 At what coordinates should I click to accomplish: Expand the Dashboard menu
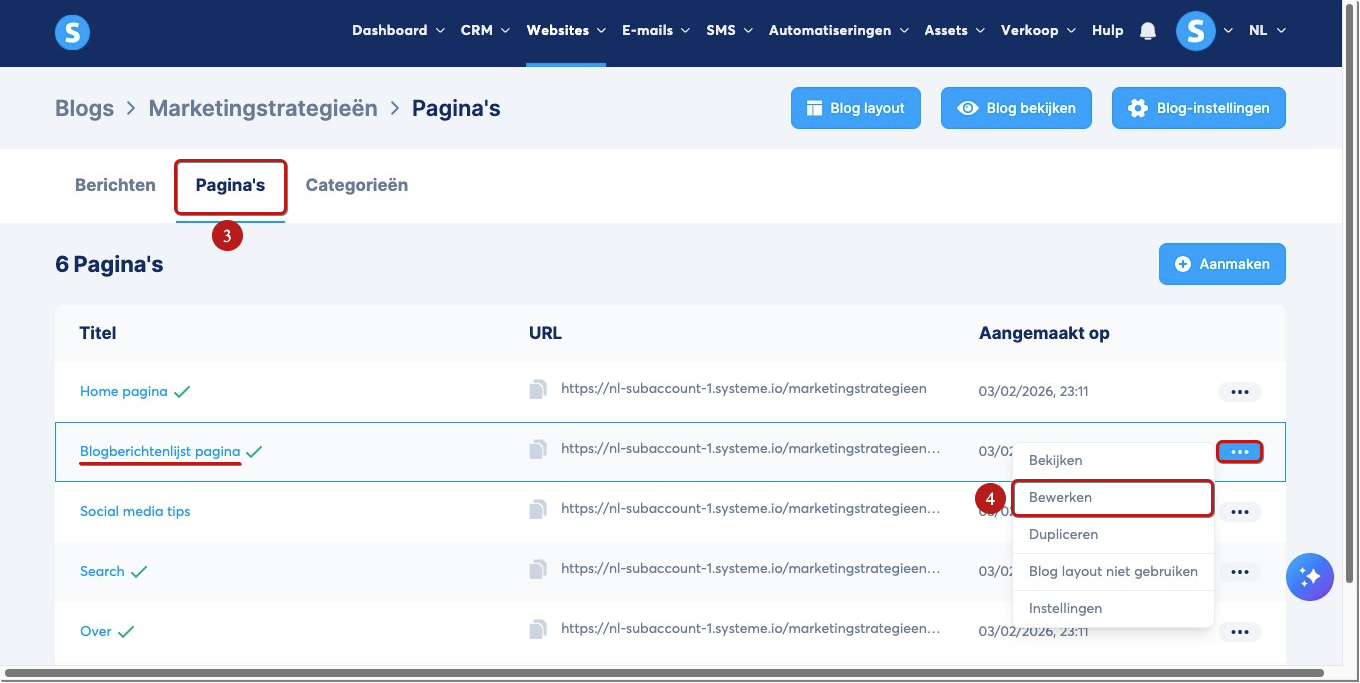[397, 30]
